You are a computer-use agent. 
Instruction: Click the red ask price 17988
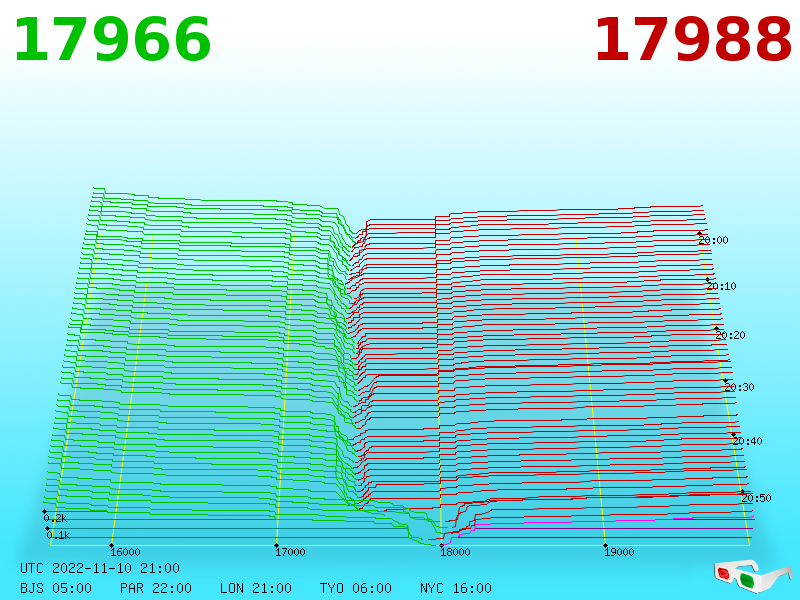(x=693, y=40)
